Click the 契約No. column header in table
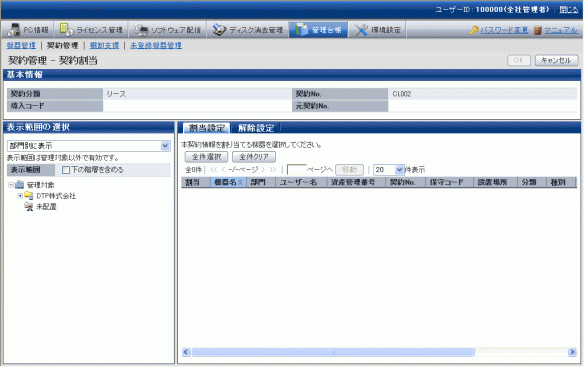The width and height of the screenshot is (584, 367). 406,183
